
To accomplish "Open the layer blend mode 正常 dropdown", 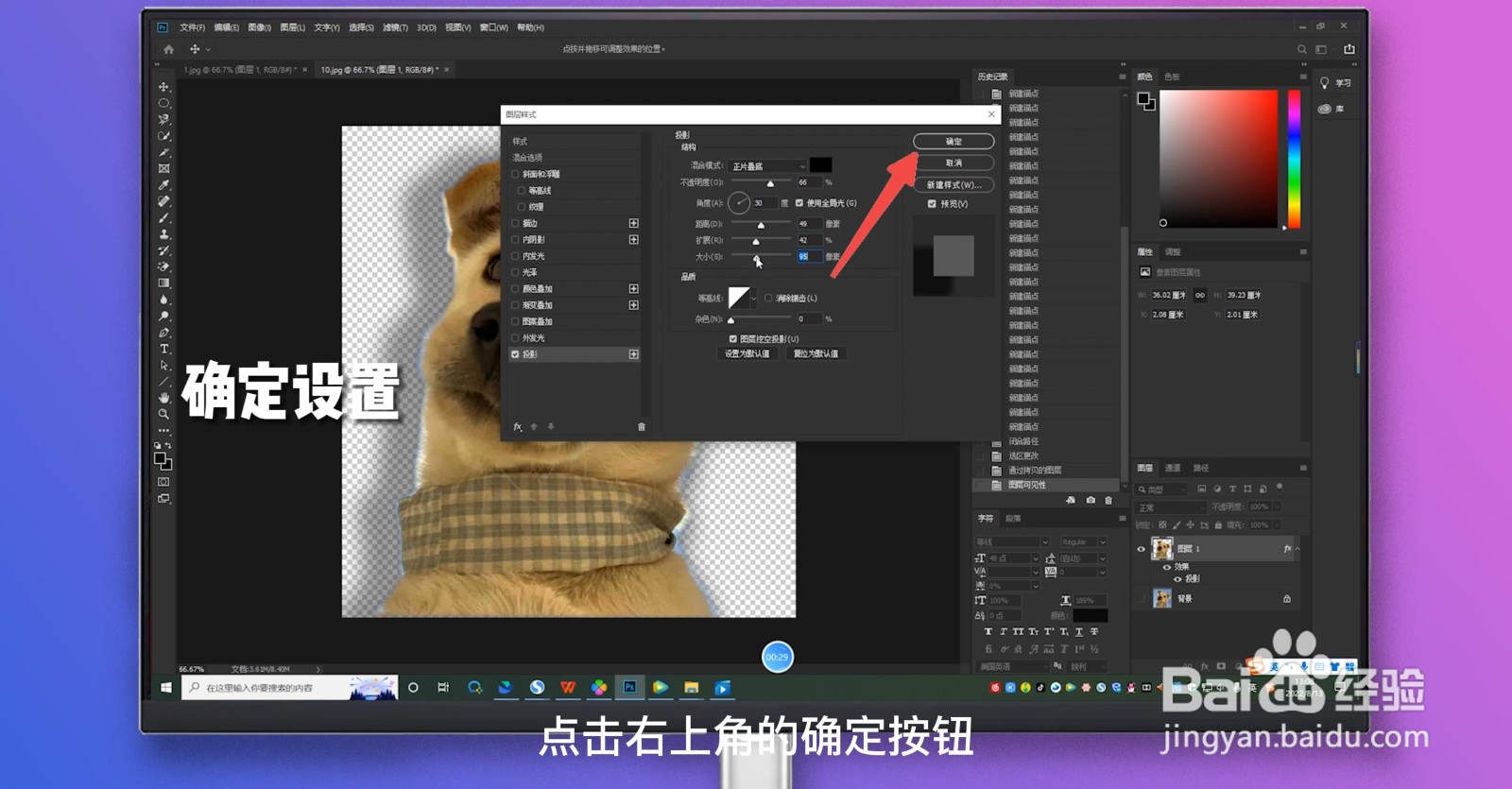I will [1170, 507].
